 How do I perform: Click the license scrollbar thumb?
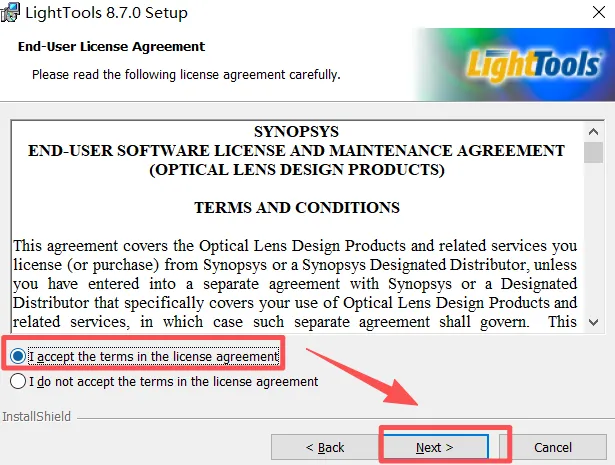pos(593,153)
